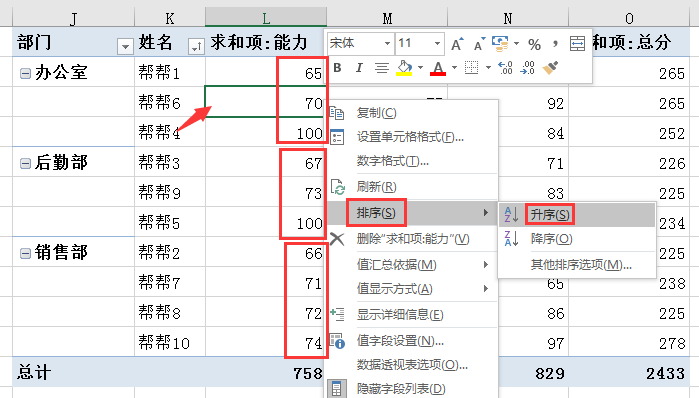
Task: Sort ascending with 升序(S)
Action: [x=577, y=215]
